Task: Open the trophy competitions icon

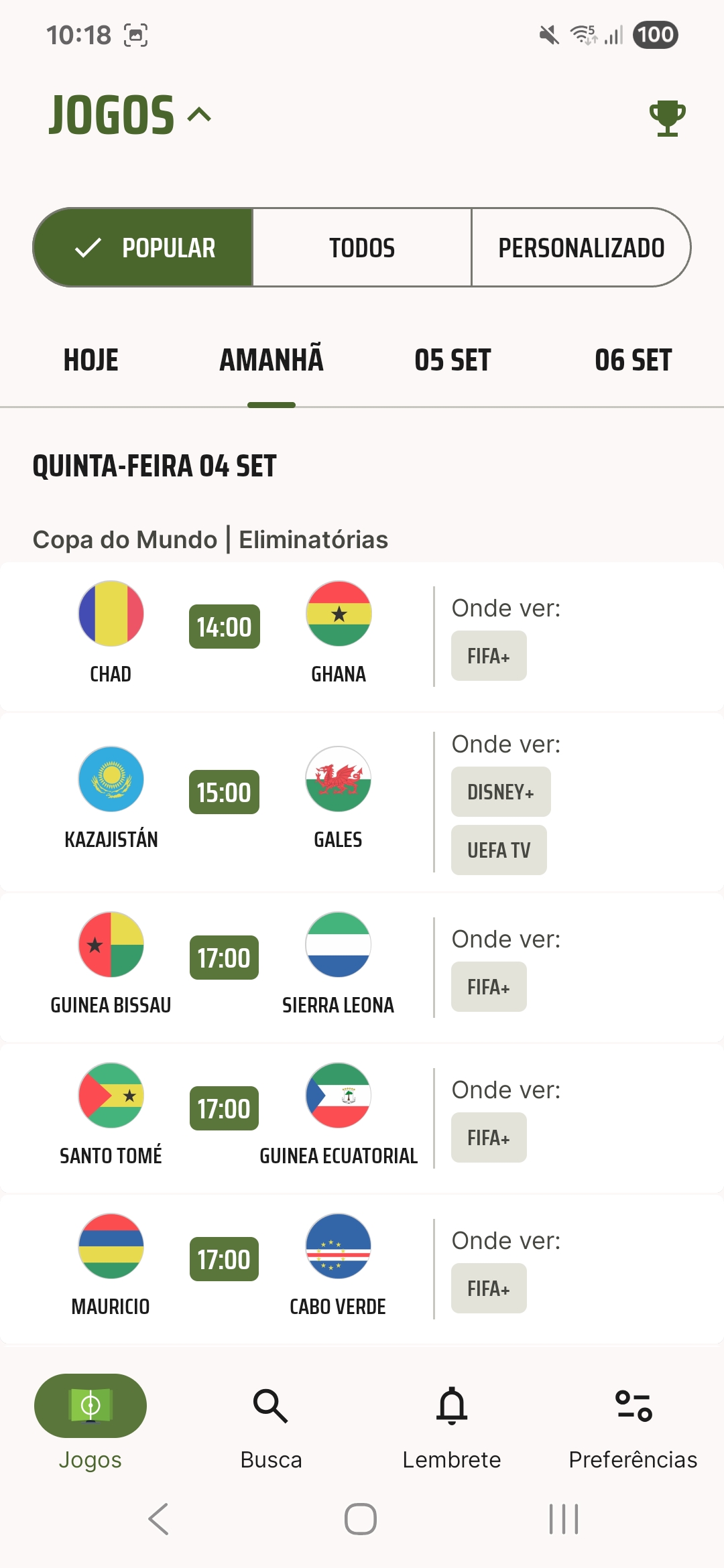Action: [x=667, y=118]
